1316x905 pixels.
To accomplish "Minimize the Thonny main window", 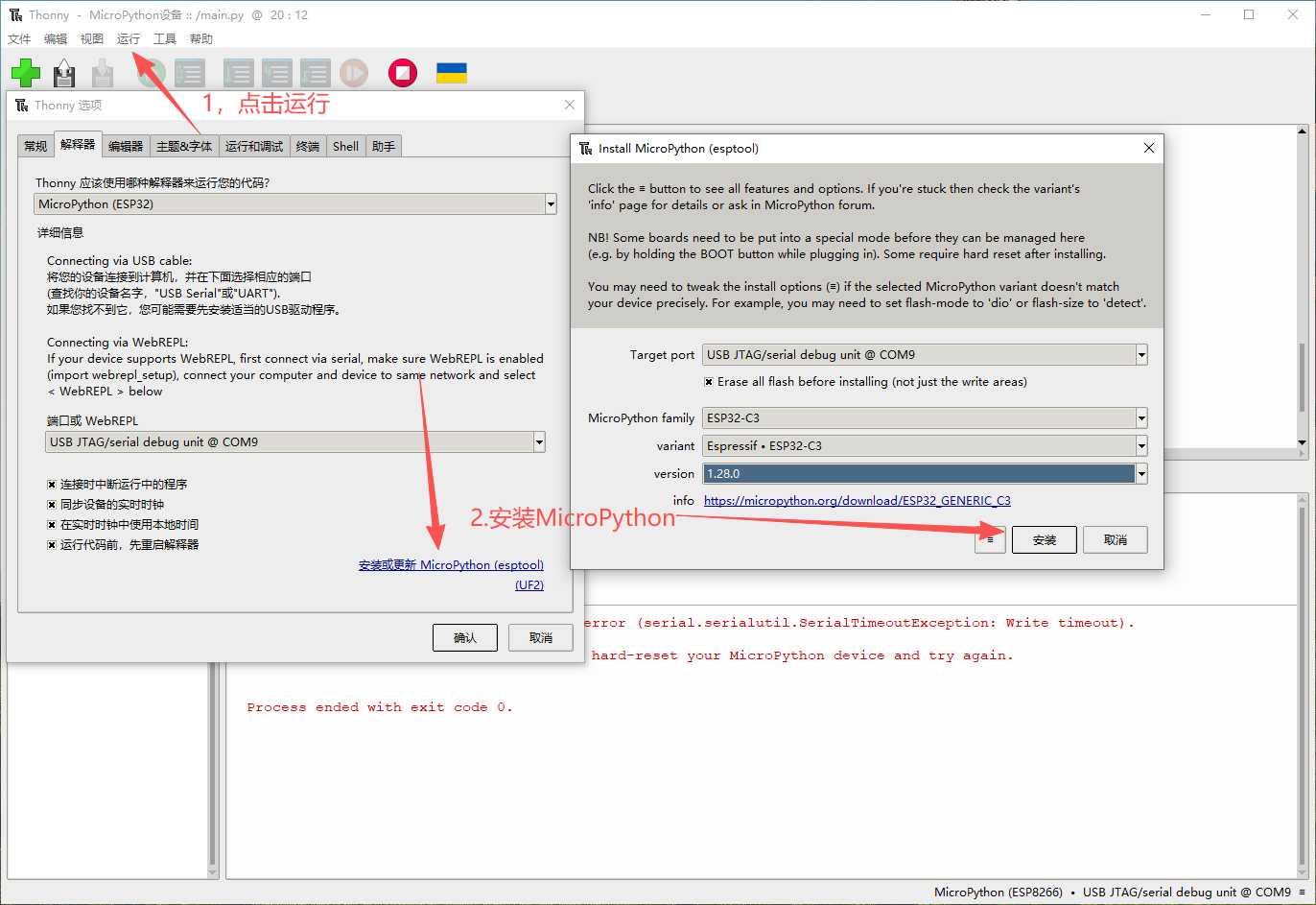I will click(1206, 14).
